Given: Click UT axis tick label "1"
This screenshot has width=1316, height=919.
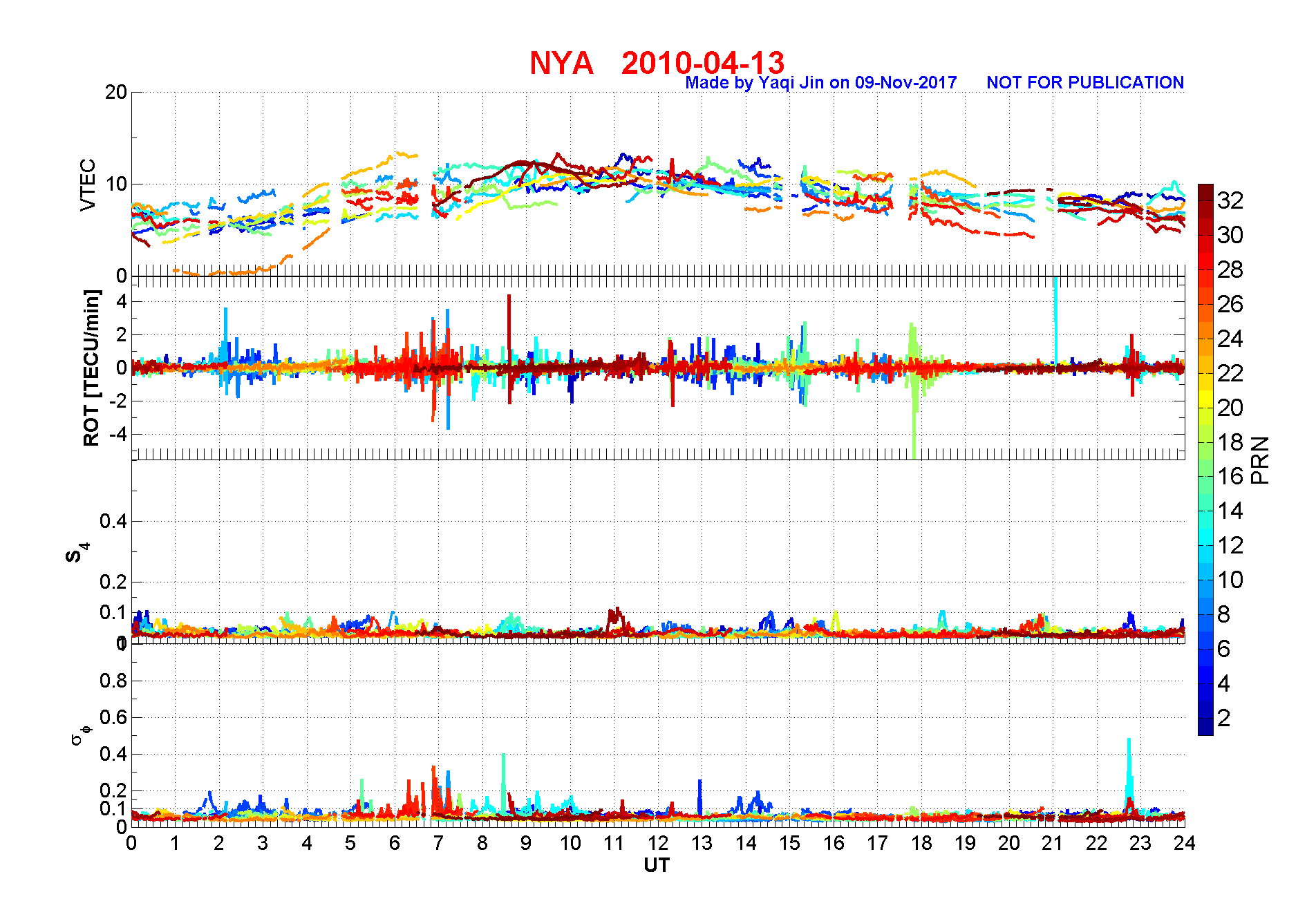Looking at the screenshot, I should 175,843.
